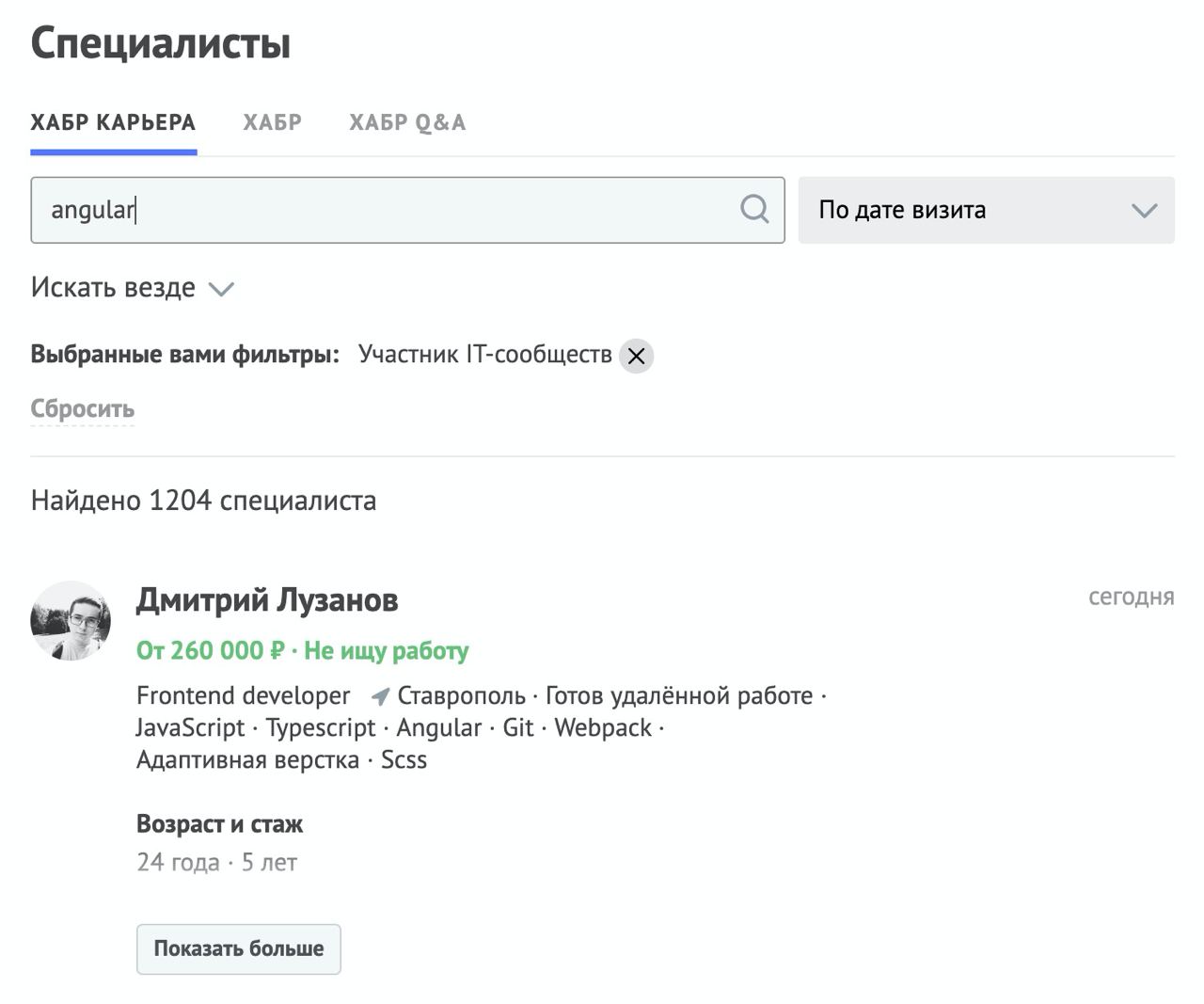Click the location arrow icon near Ставрополь
Screen dimensions: 1204x1004
[x=380, y=696]
